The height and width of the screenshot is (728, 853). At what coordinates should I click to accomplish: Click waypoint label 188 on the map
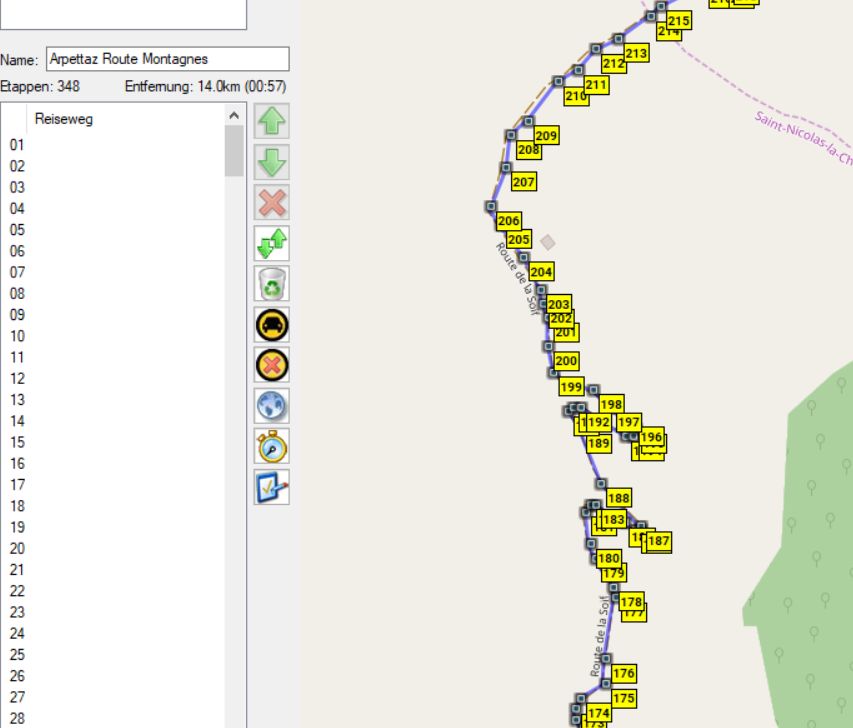click(x=619, y=498)
